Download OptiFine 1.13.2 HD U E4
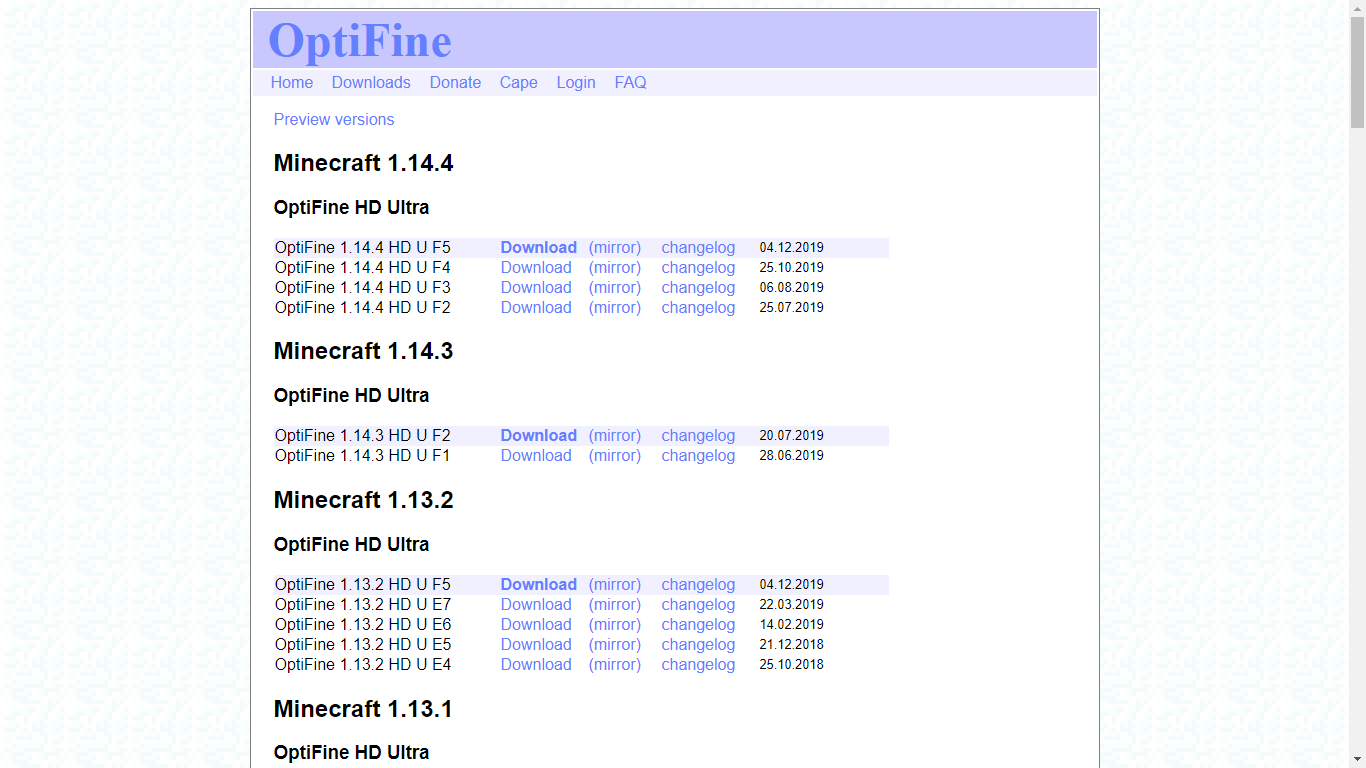This screenshot has width=1366, height=768. 536,665
